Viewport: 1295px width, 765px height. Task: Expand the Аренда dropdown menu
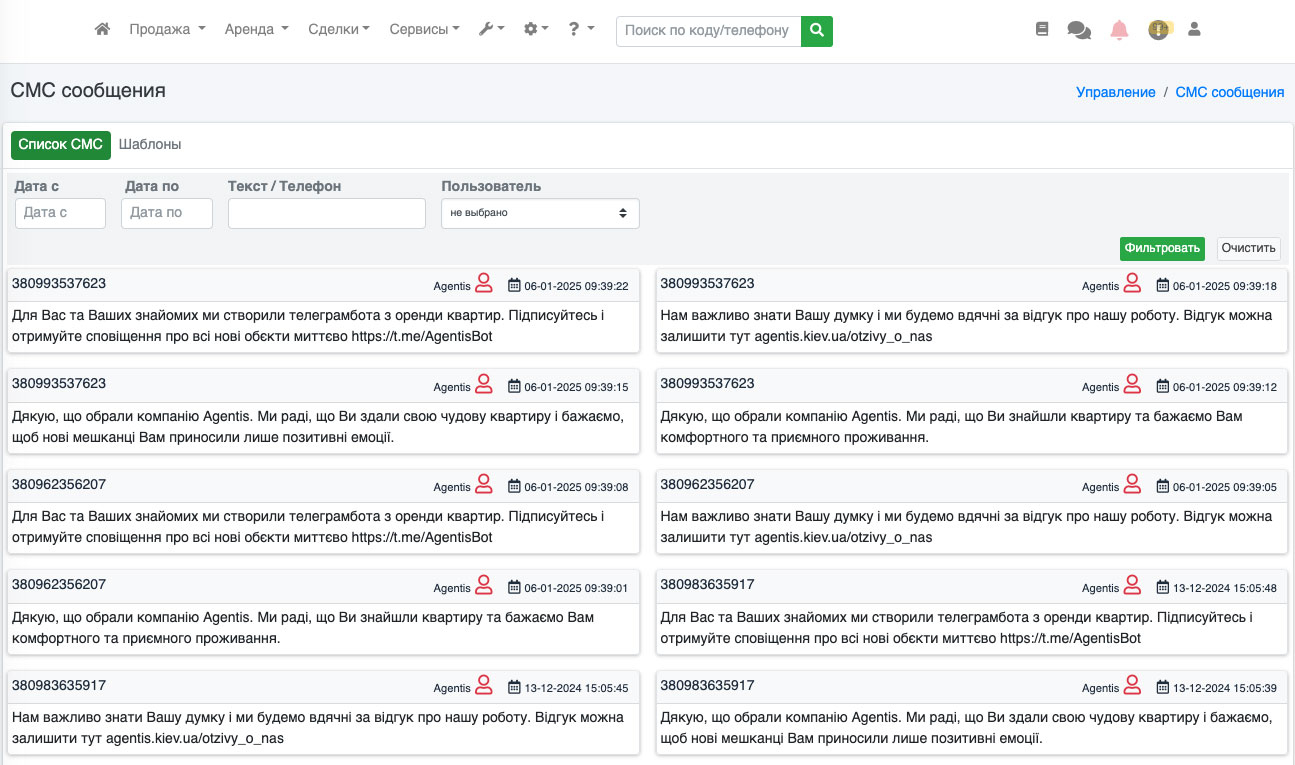pos(256,30)
